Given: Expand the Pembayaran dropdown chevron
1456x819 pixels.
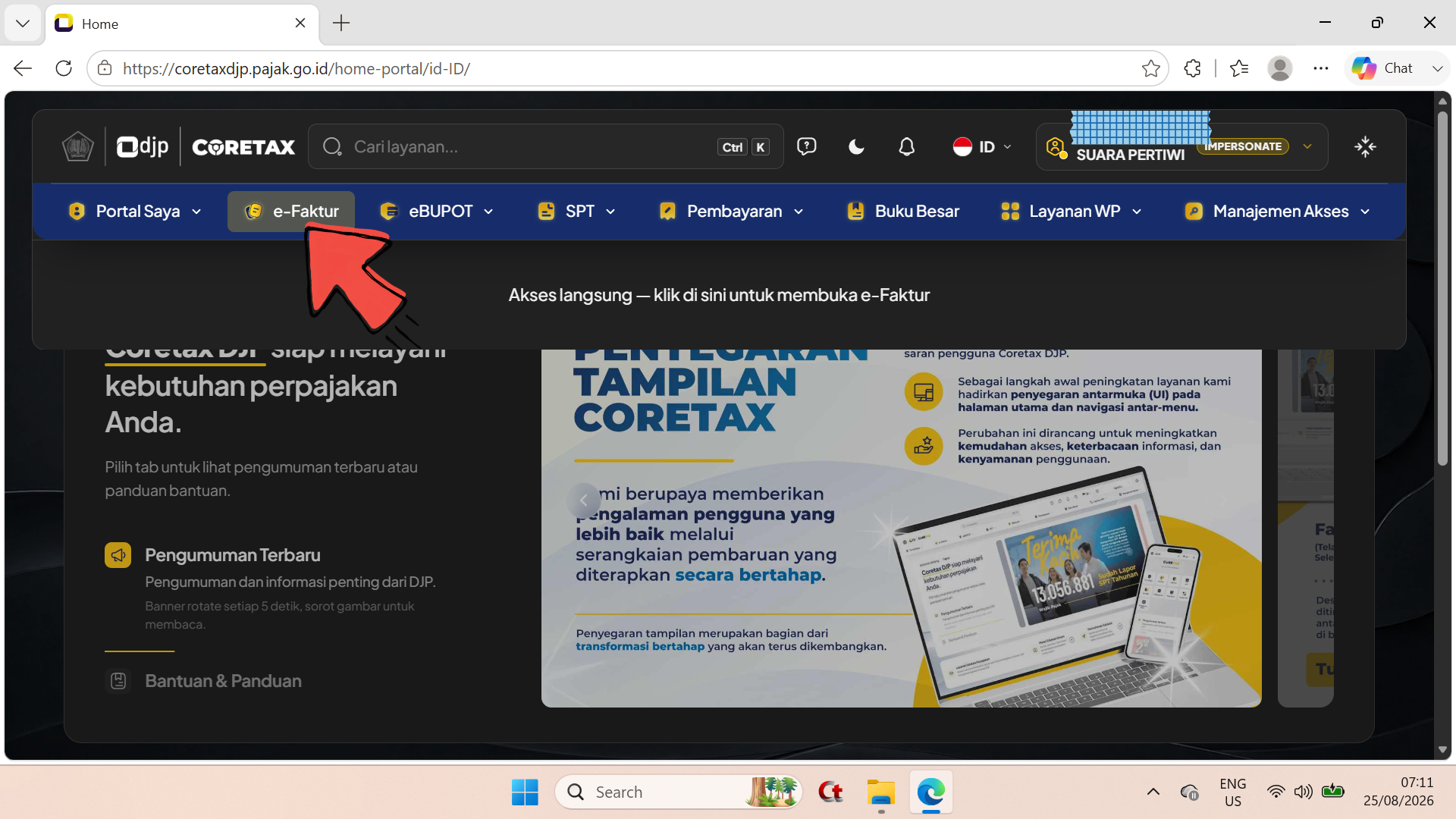Looking at the screenshot, I should [x=799, y=212].
